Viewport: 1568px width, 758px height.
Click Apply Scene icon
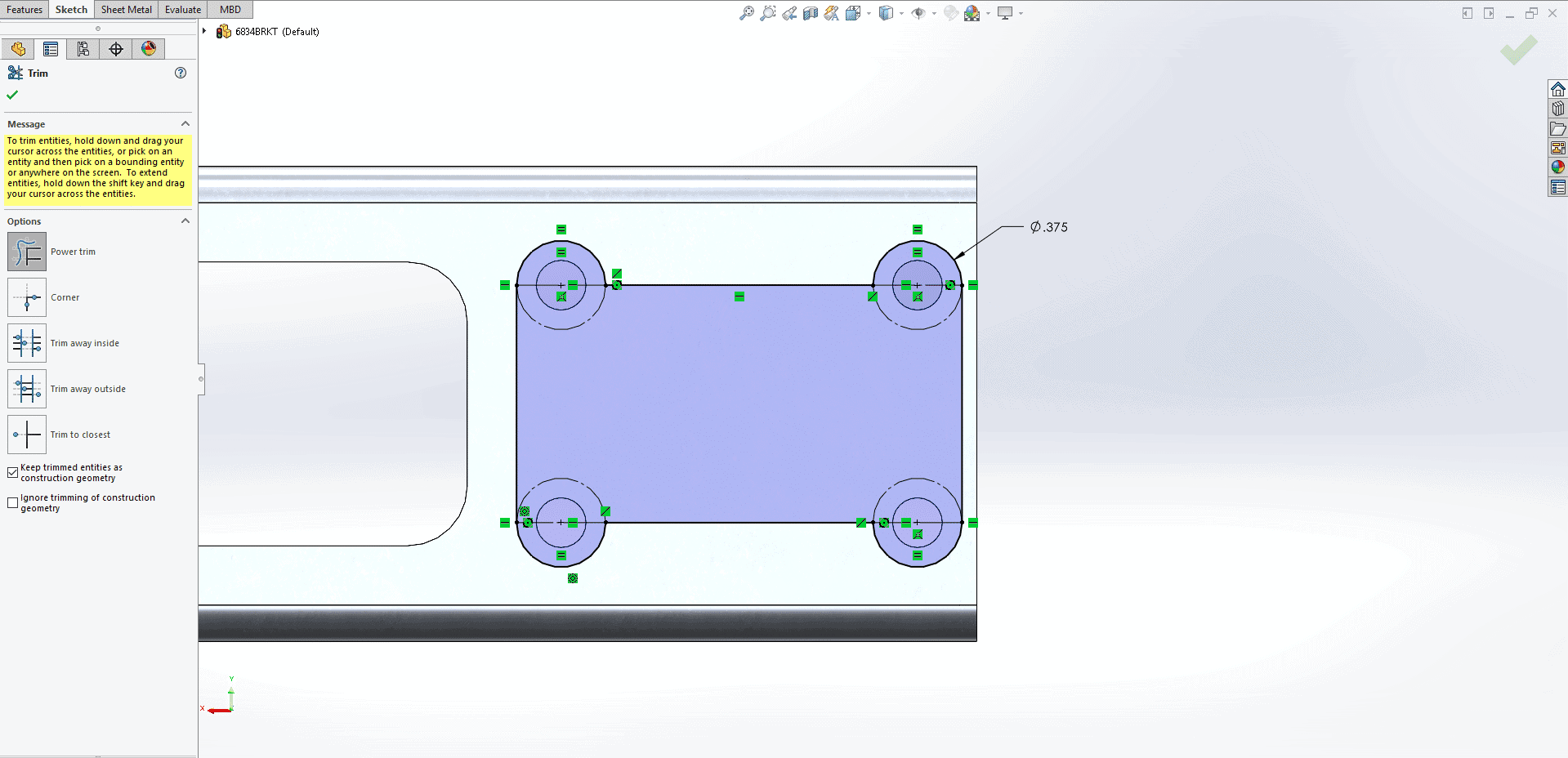(972, 13)
